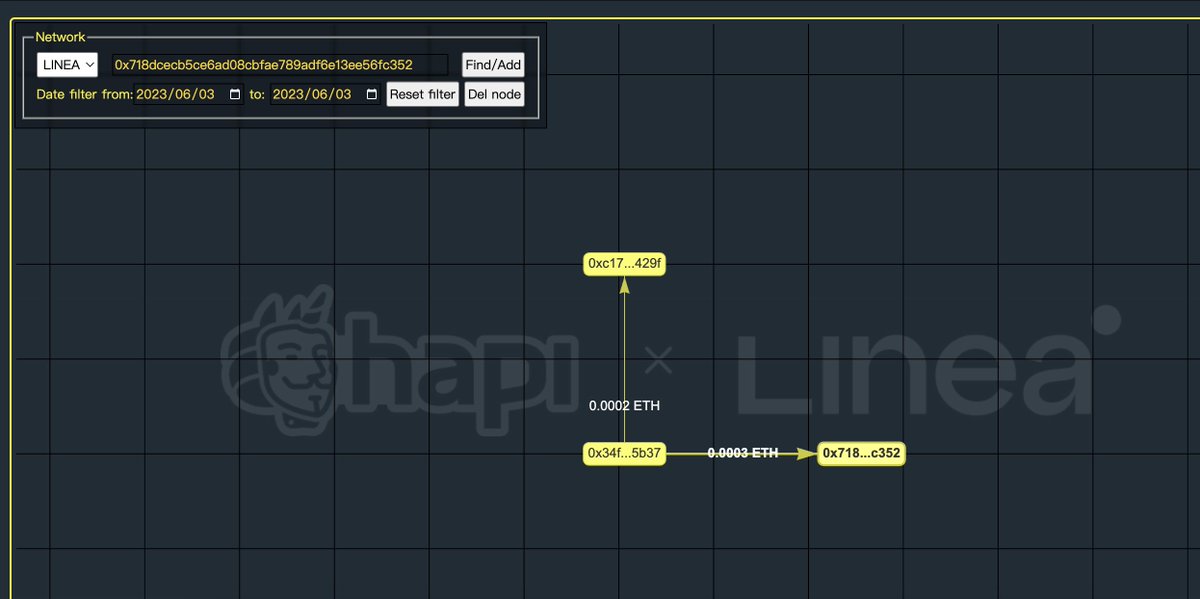
Task: Select the node 0xc17...429f
Action: 625,264
